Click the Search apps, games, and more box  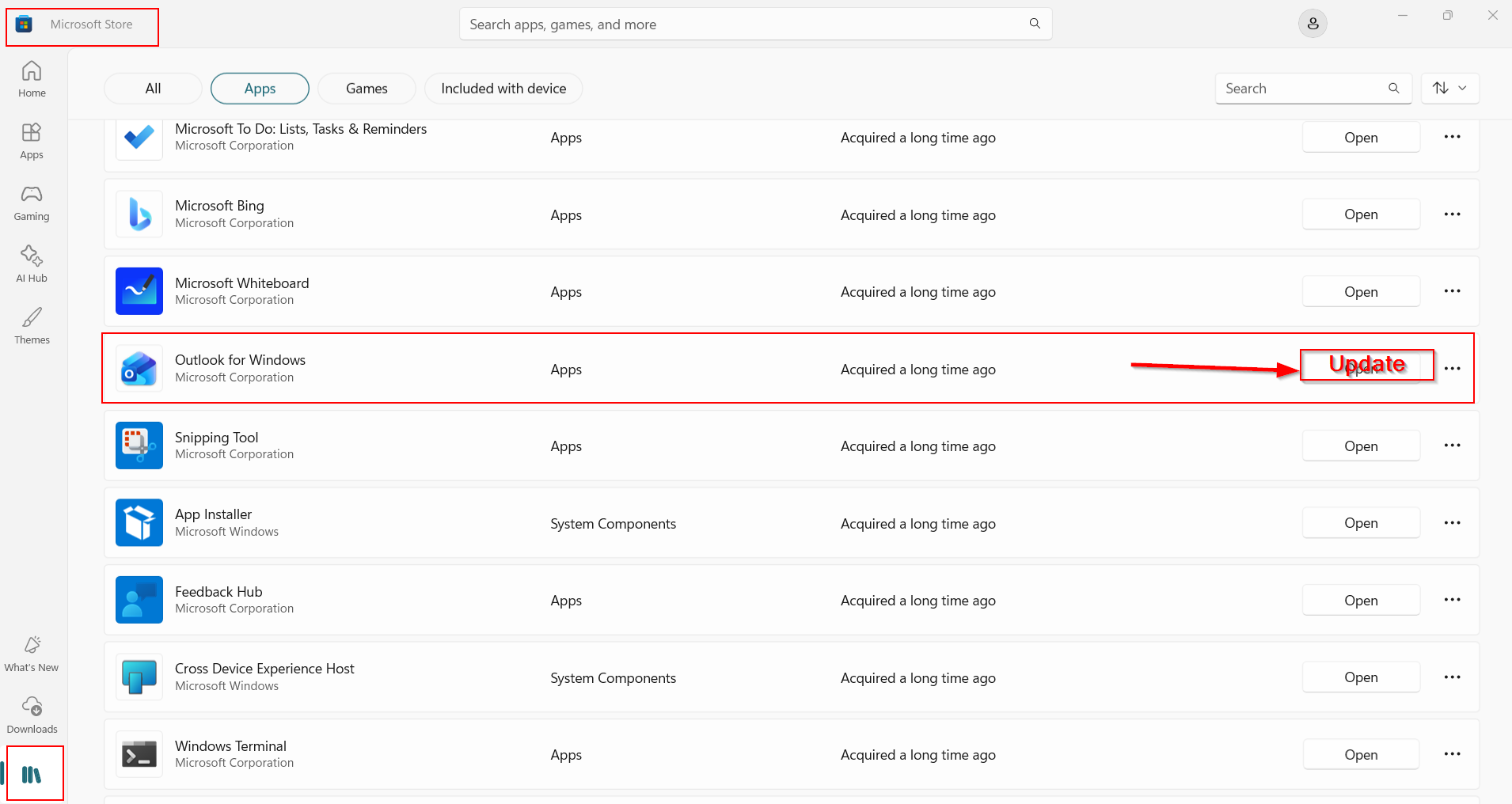pyautogui.click(x=744, y=25)
